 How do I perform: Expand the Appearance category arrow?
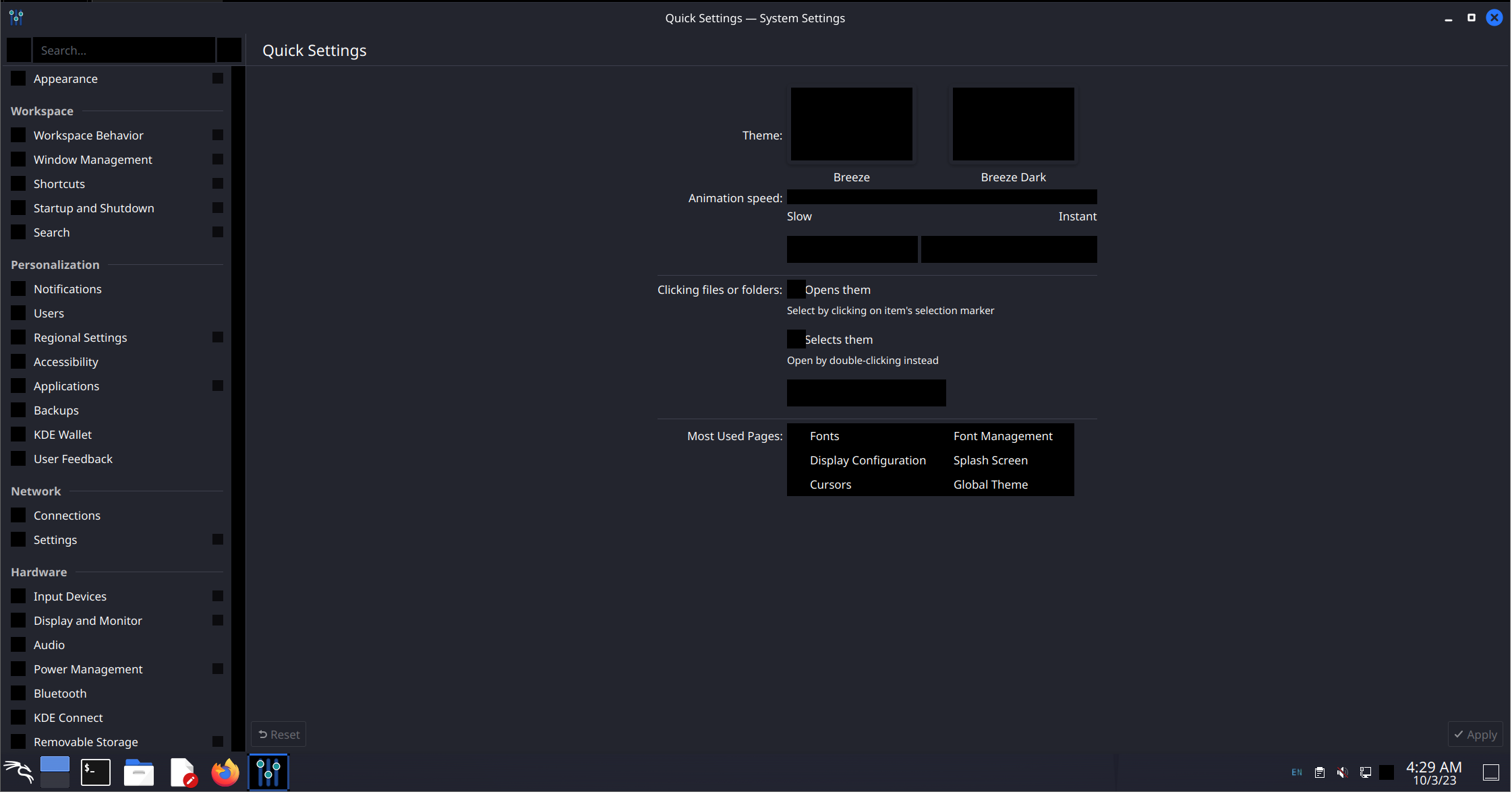point(218,79)
